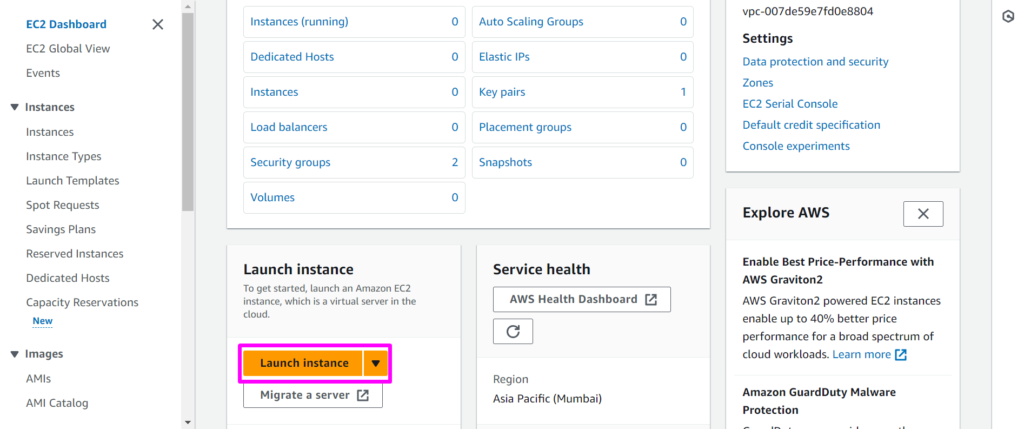Dismiss the Explore AWS panel
The image size is (1024, 429).
click(922, 213)
